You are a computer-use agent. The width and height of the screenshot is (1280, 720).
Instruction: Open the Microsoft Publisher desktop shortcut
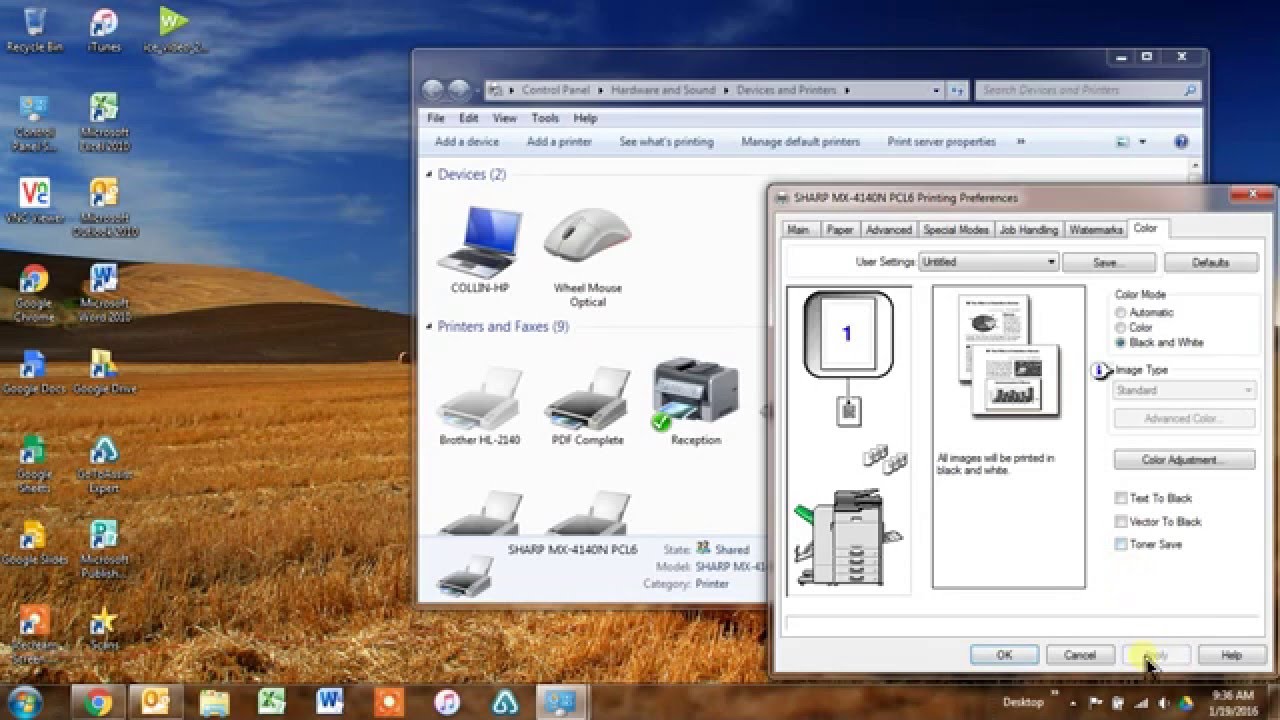pos(104,549)
